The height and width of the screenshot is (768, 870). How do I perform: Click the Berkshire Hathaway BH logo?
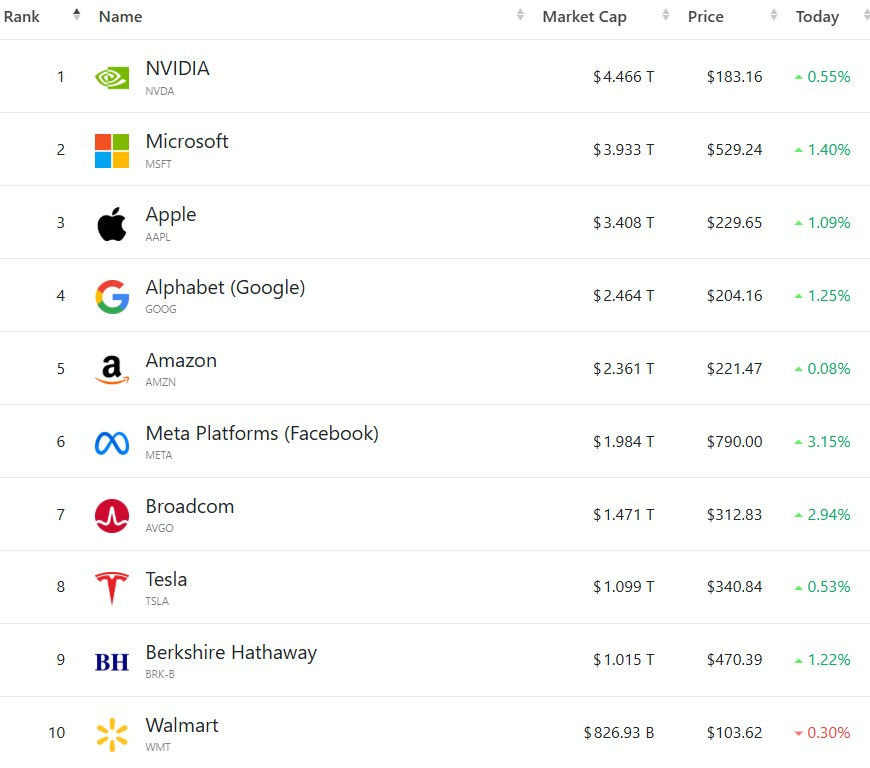pyautogui.click(x=112, y=662)
